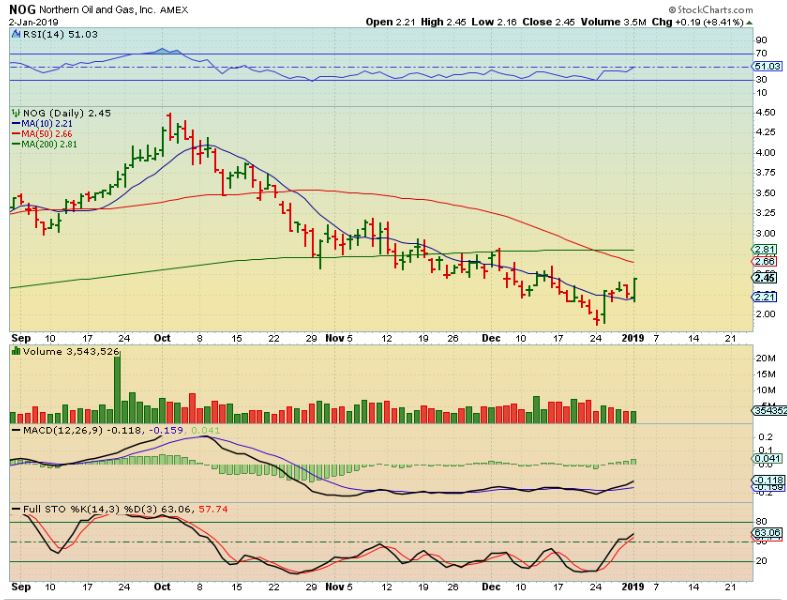
Task: Click the chart date '2-Jan-2019'
Action: [x=34, y=23]
